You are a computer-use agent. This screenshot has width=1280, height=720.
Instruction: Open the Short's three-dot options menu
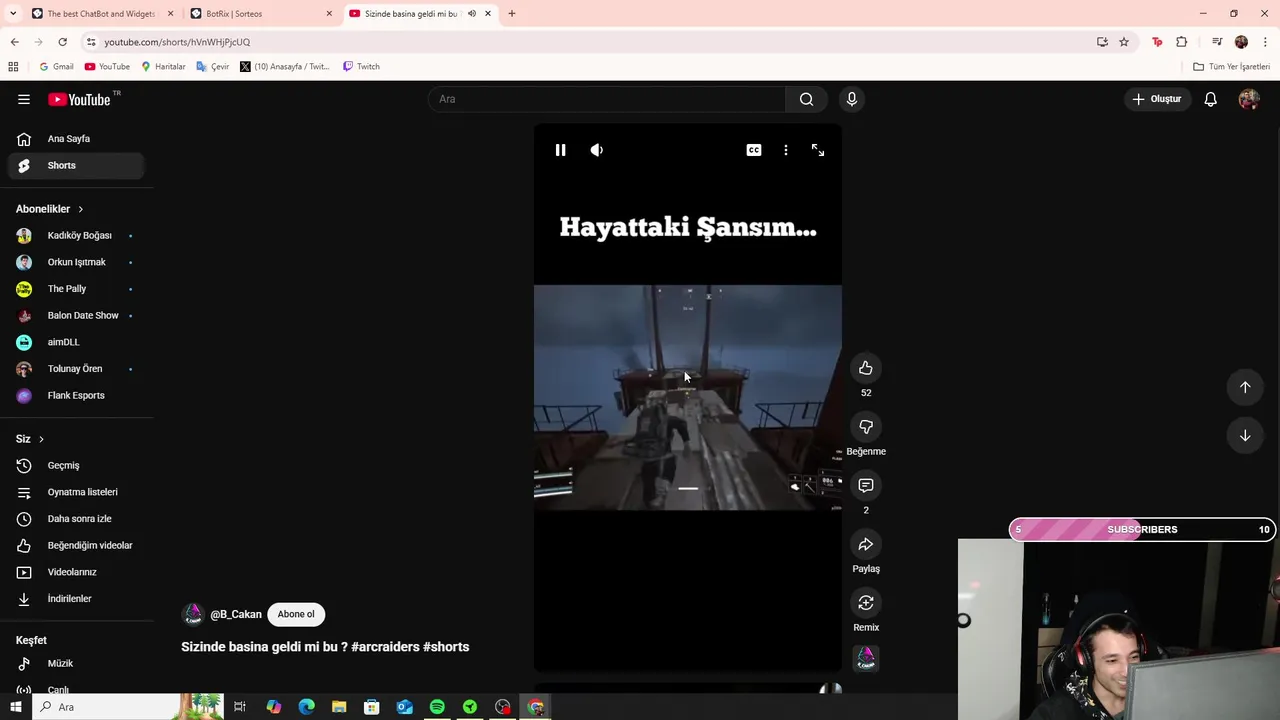tap(786, 150)
